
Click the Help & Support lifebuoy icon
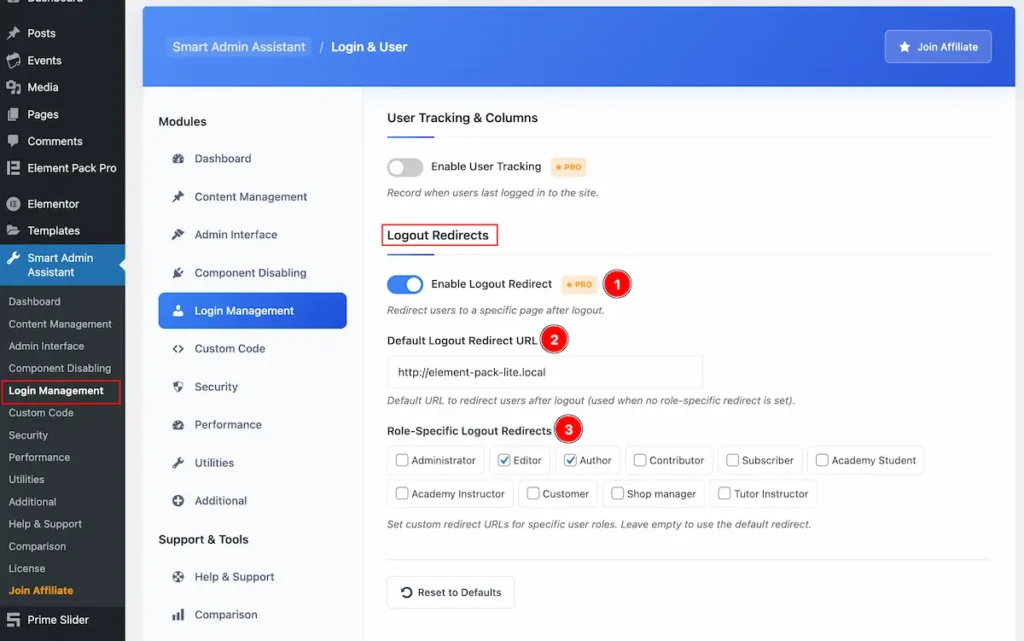pyautogui.click(x=178, y=577)
